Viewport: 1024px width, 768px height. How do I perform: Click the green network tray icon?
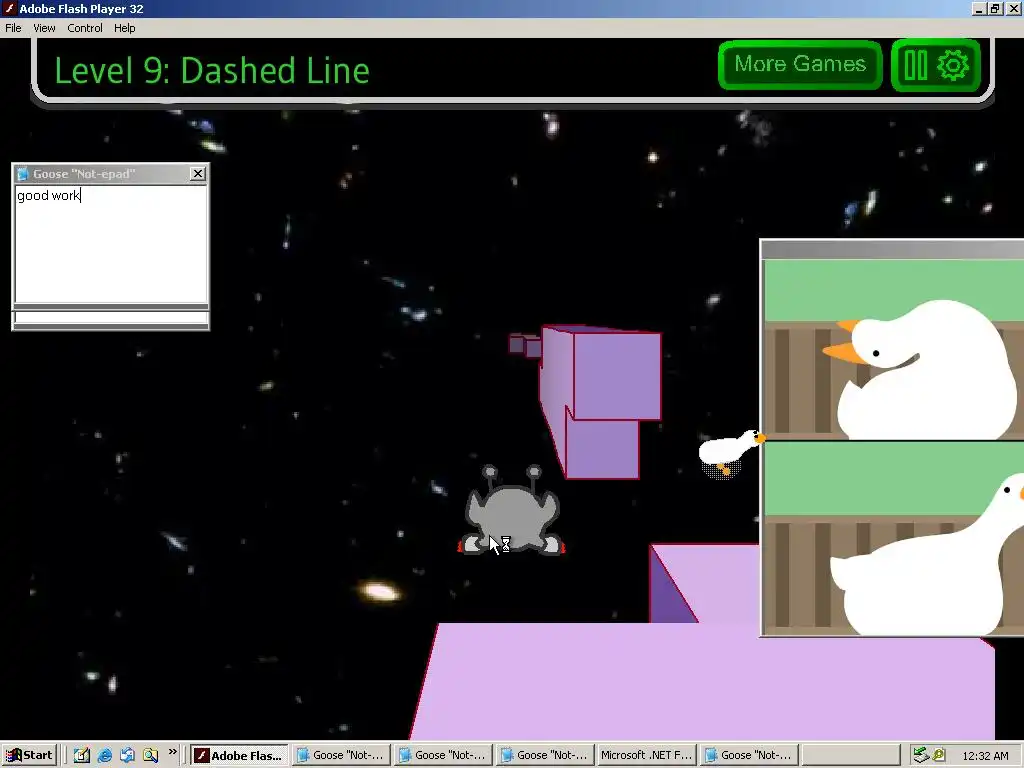[x=921, y=755]
